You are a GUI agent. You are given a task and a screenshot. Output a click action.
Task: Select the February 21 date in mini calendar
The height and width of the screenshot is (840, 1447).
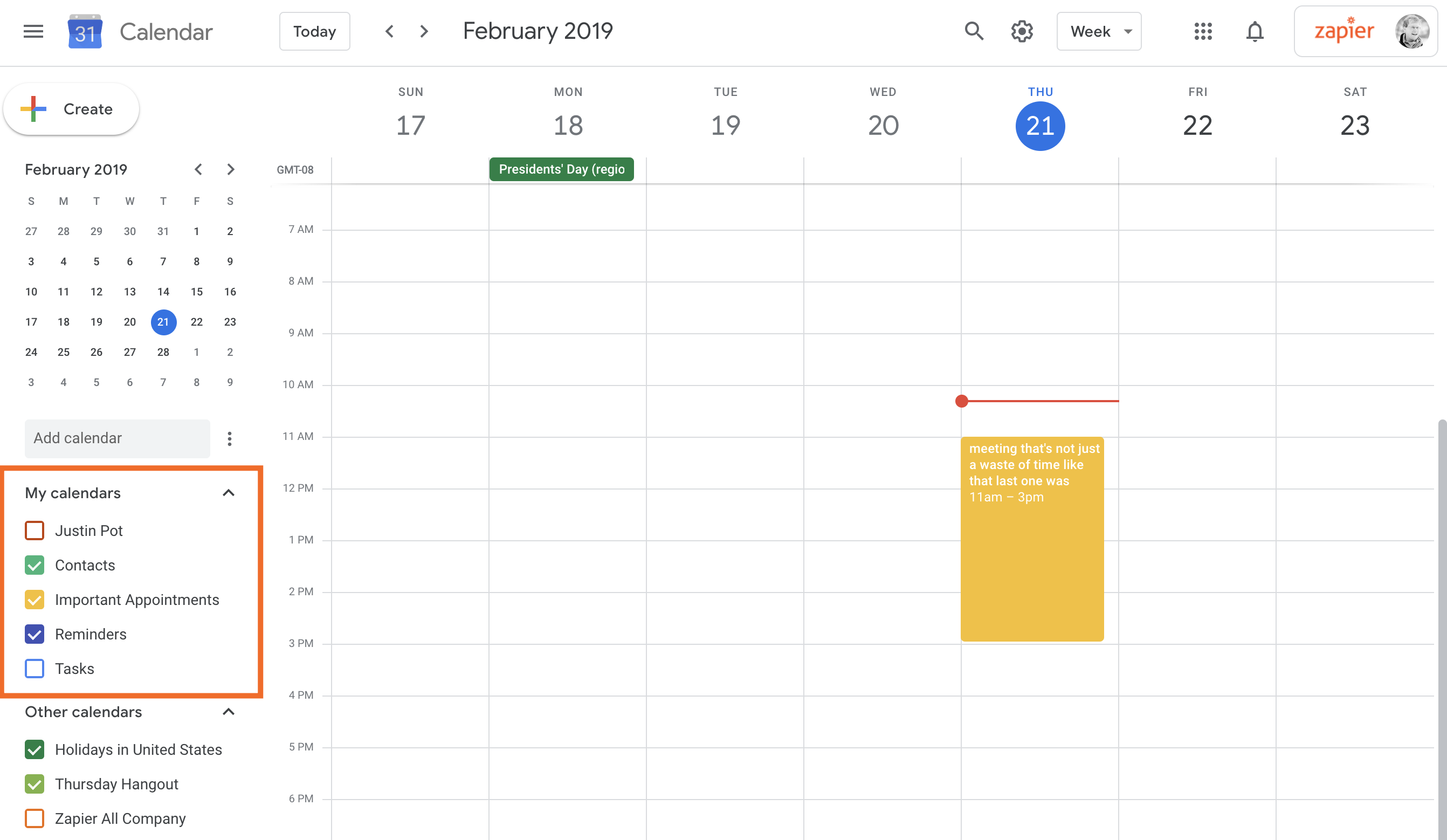[x=163, y=321]
